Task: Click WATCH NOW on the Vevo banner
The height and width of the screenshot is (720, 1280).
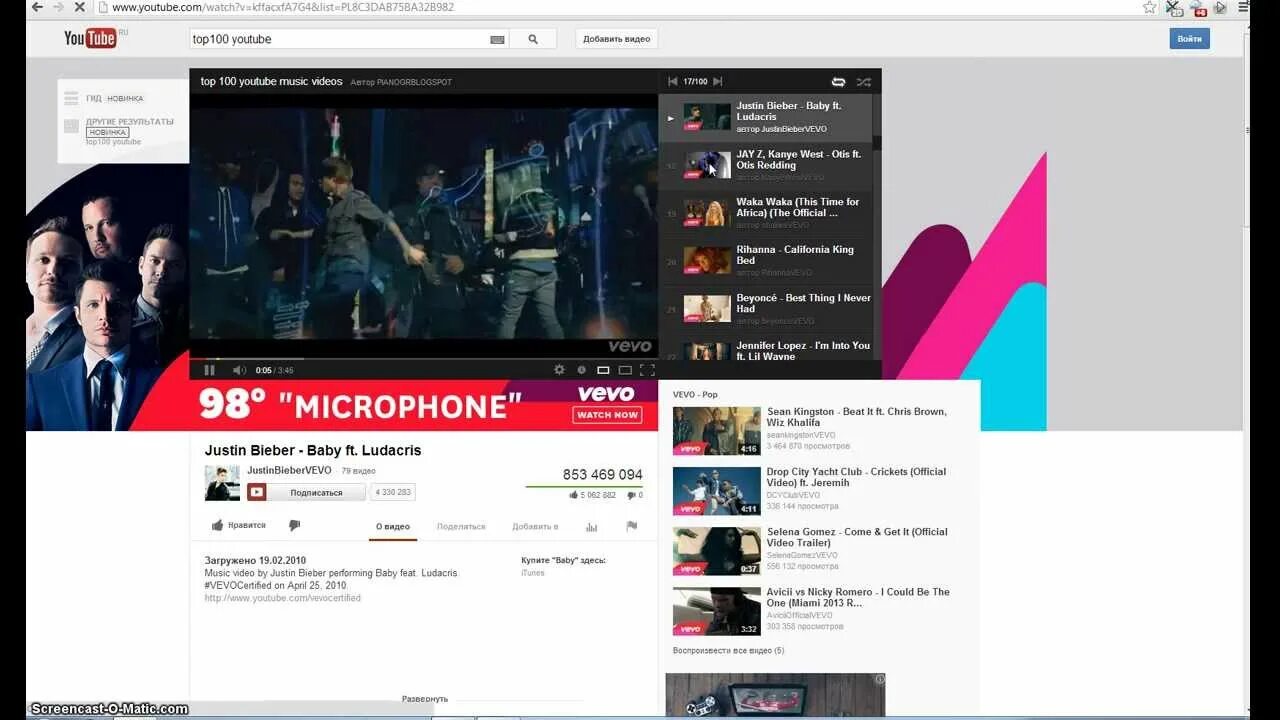Action: pos(607,415)
